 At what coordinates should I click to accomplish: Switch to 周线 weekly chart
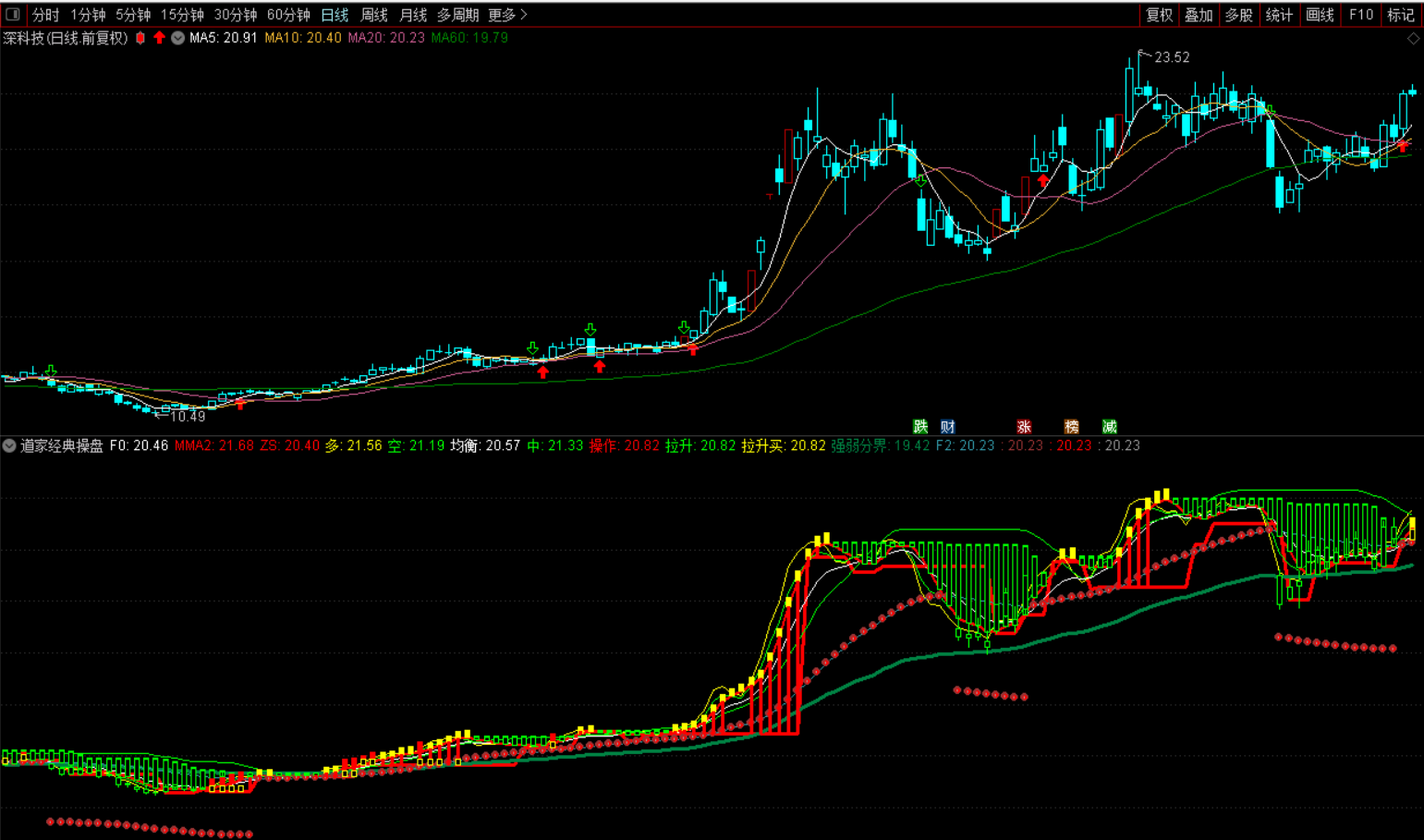(x=374, y=15)
